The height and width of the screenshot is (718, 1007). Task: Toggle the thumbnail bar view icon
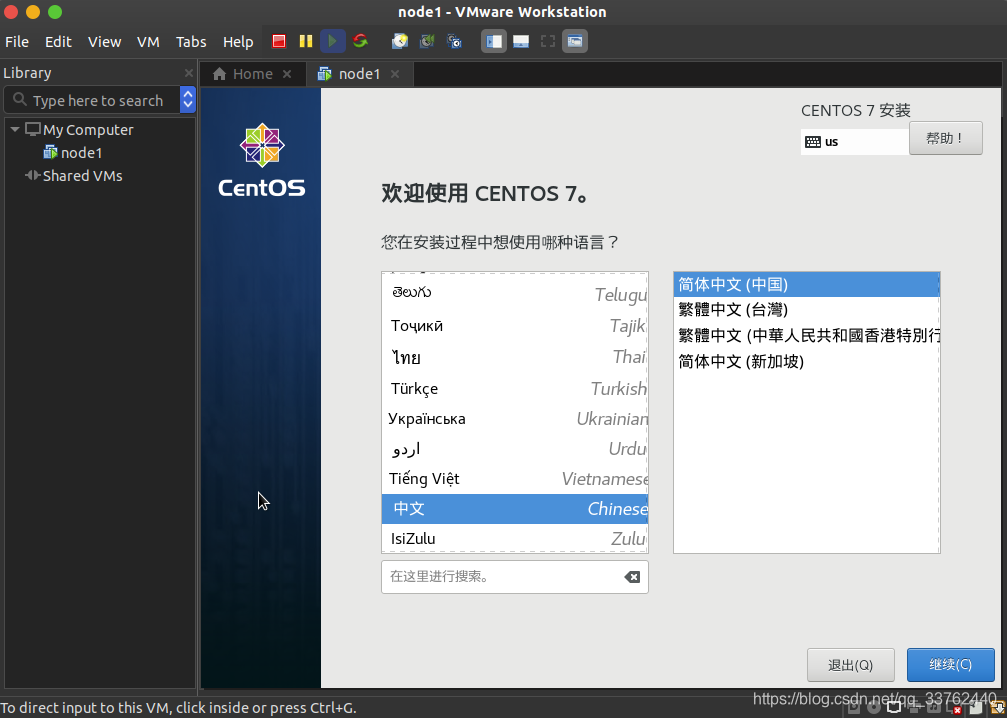(x=521, y=42)
